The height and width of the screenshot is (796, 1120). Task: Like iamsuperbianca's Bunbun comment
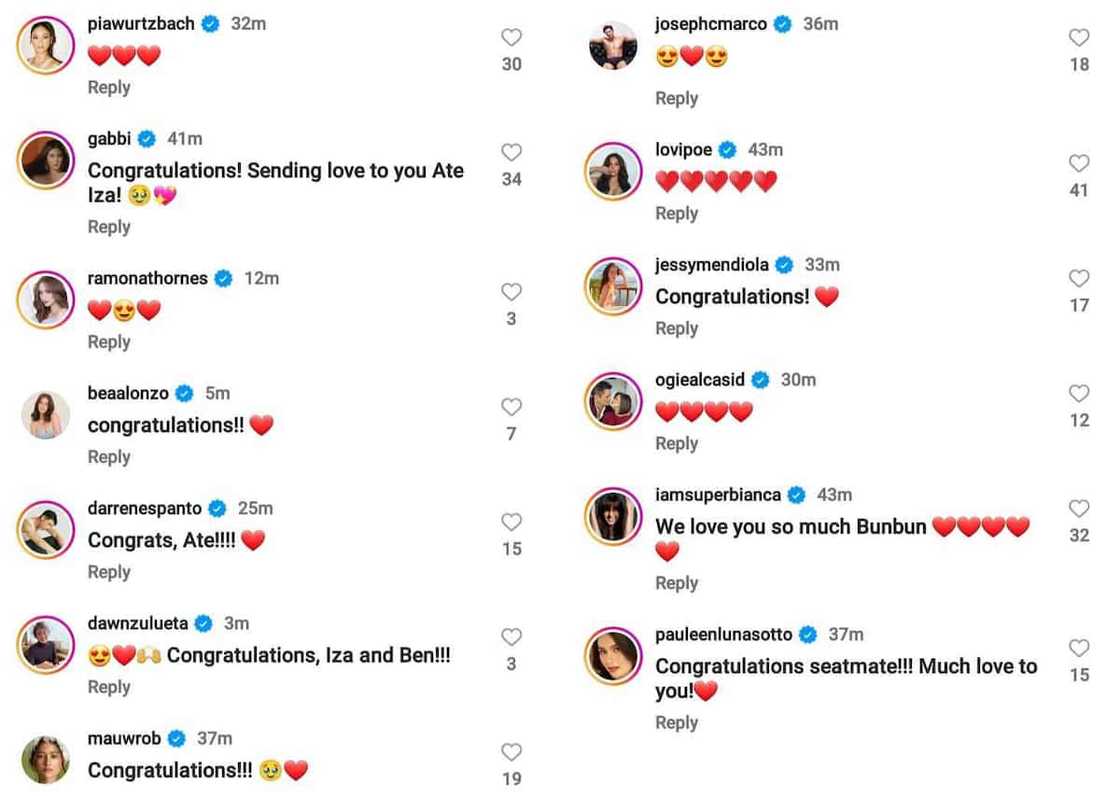[1079, 509]
